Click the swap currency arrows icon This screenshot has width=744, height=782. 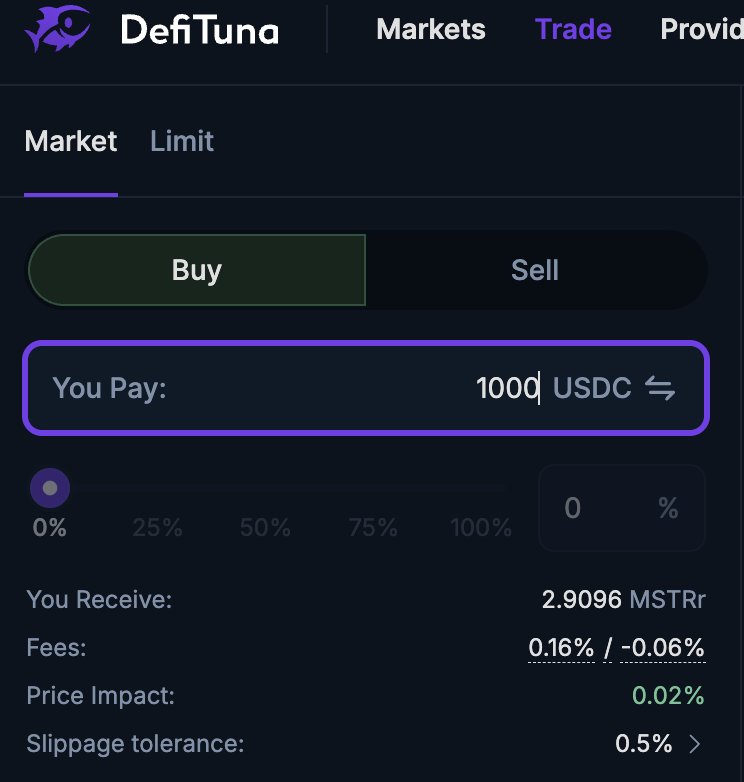coord(660,388)
